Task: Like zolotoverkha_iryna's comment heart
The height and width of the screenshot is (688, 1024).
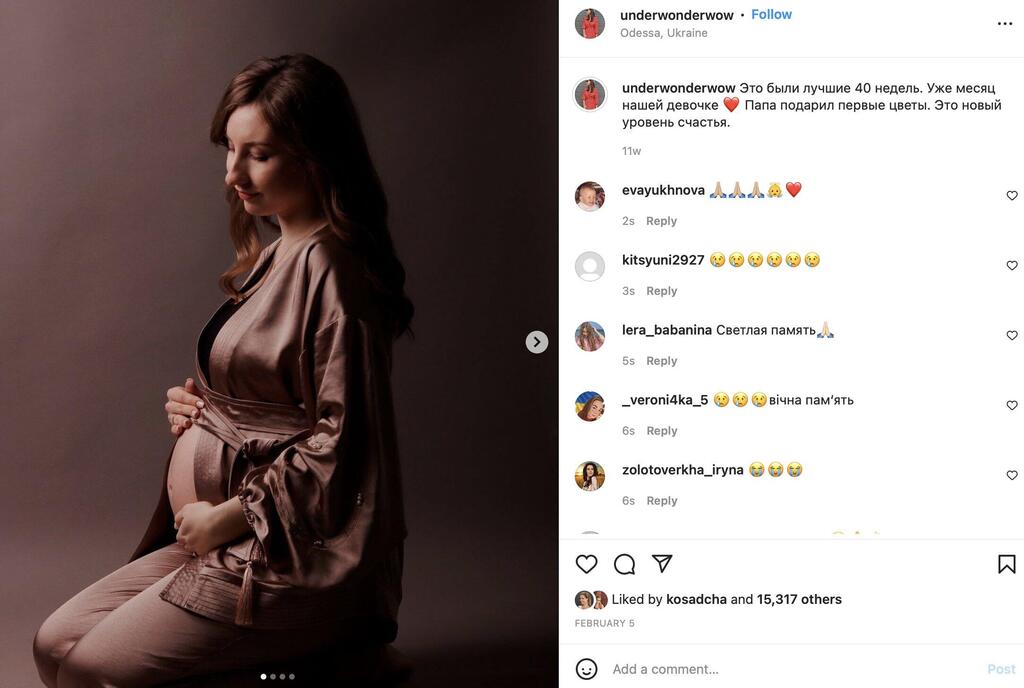Action: (1012, 475)
